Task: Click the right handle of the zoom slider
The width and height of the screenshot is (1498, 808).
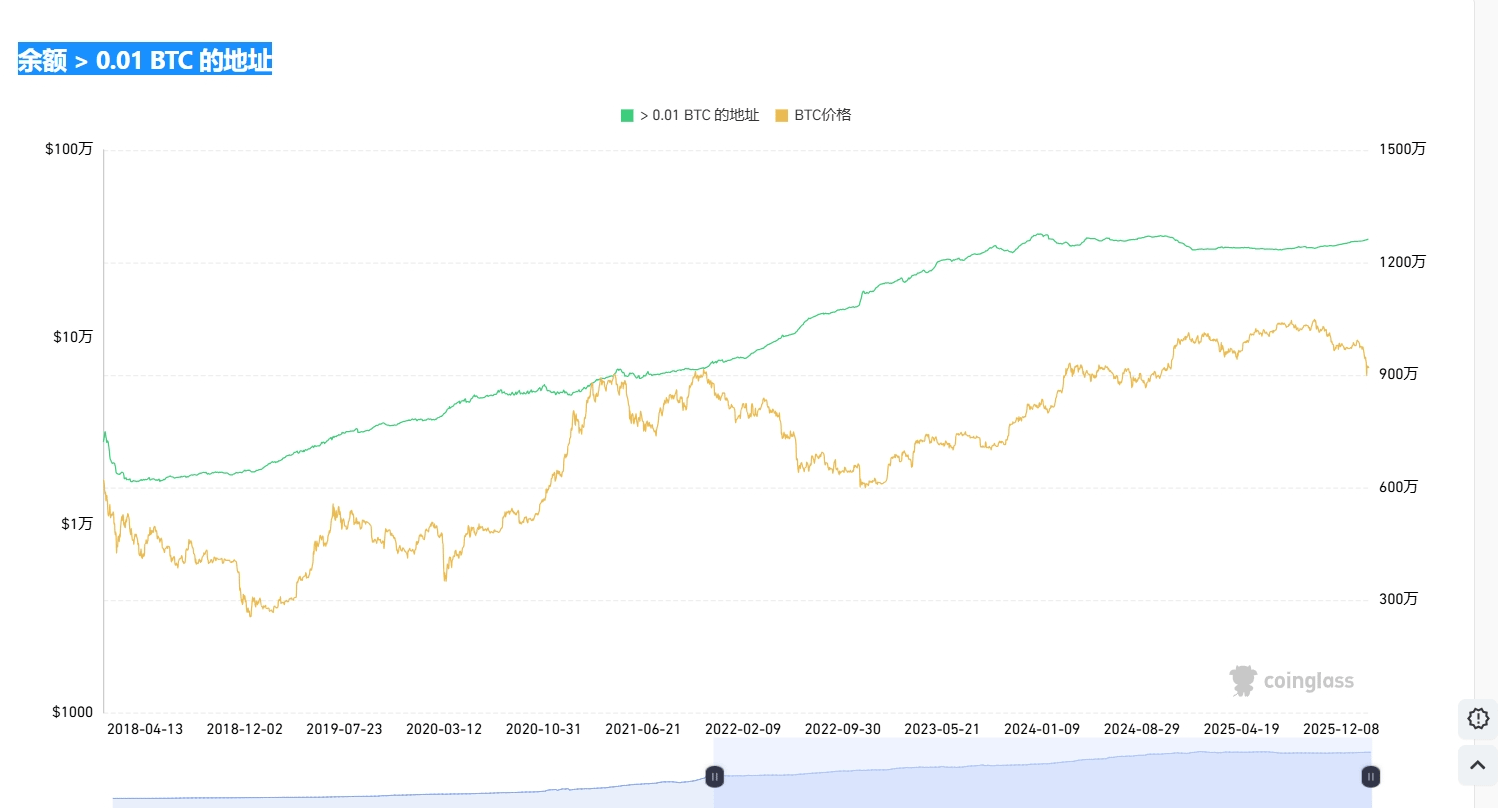Action: tap(1371, 776)
